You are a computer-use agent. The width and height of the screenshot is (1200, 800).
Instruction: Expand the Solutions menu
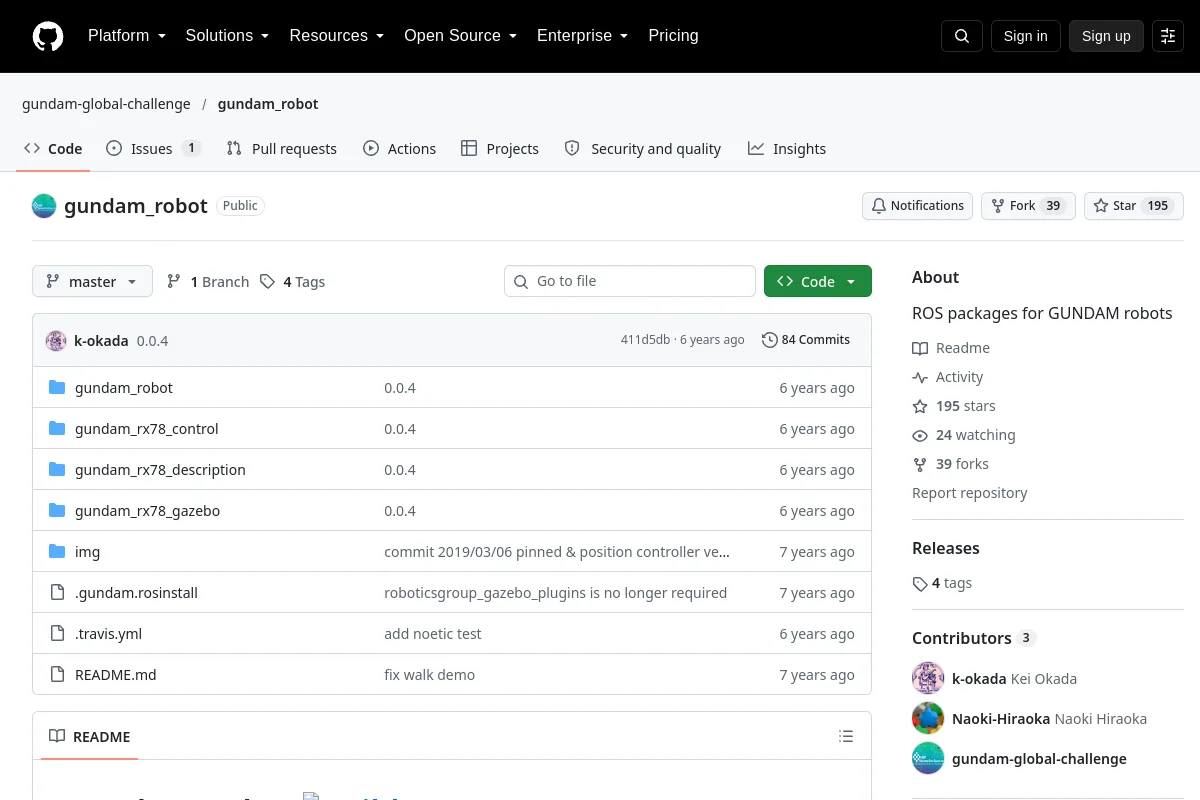tap(228, 36)
